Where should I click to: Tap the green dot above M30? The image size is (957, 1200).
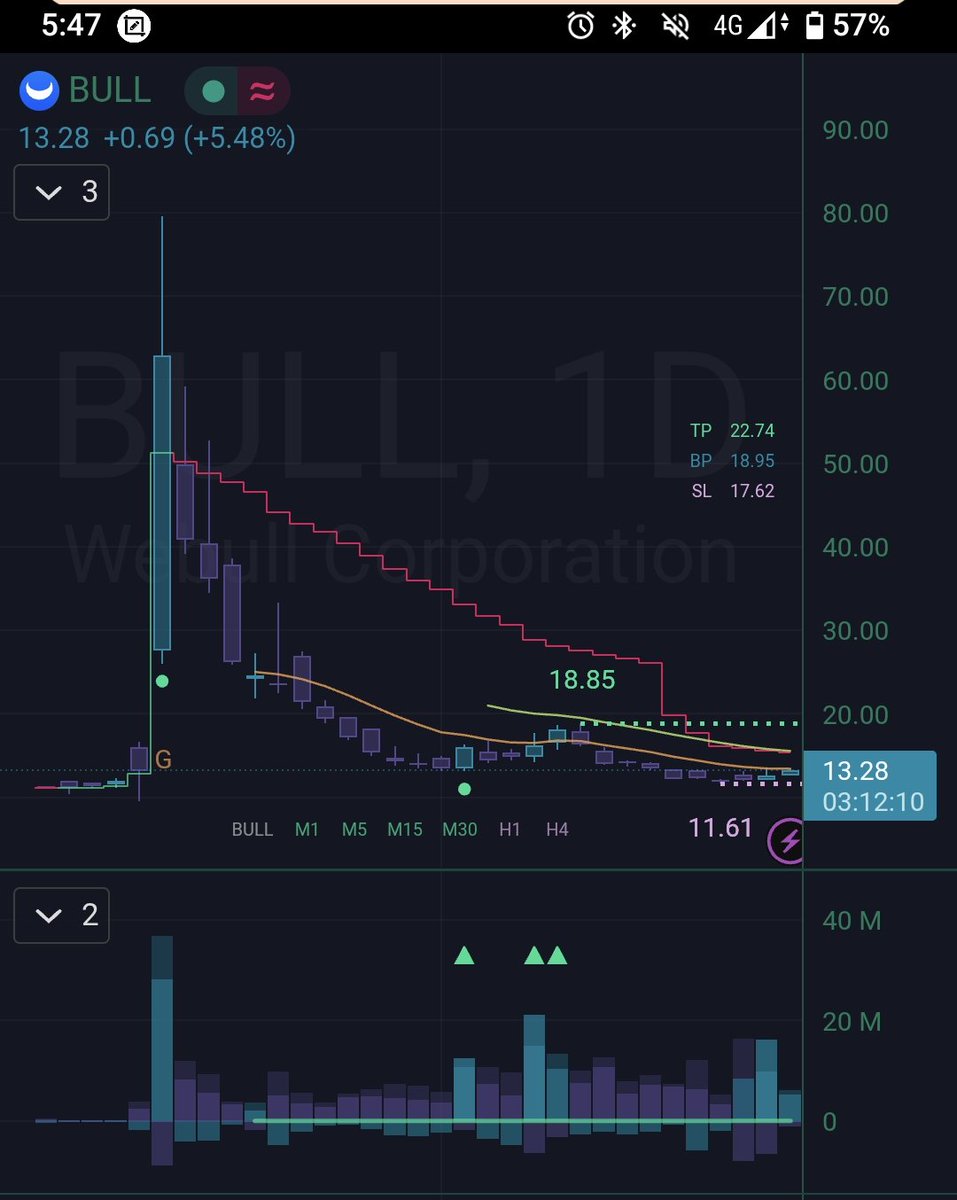pyautogui.click(x=464, y=789)
